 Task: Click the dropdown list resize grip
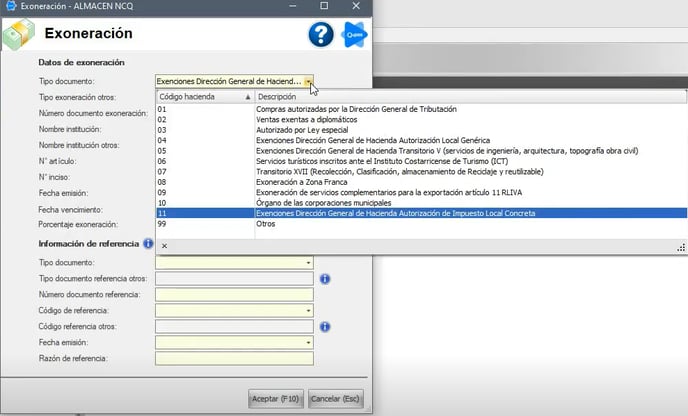(681, 248)
